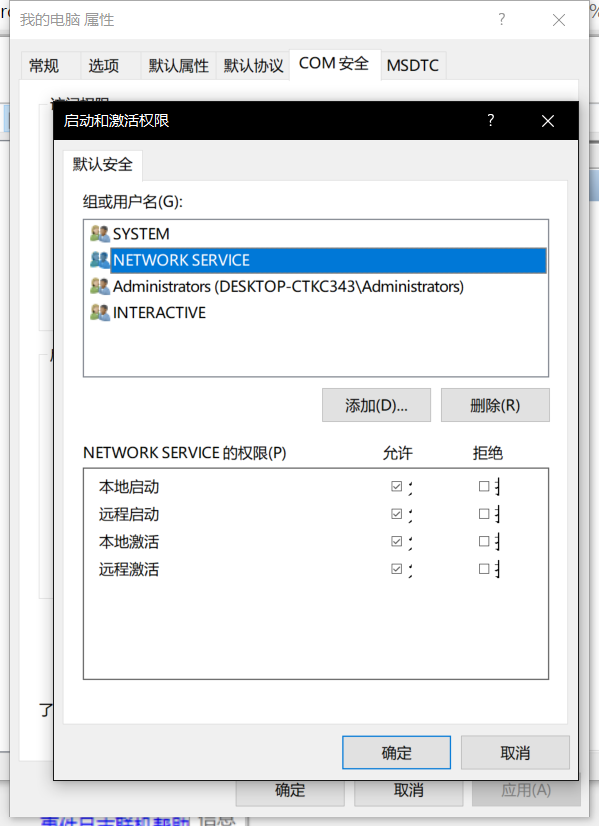Viewport: 599px width, 826px height.
Task: Toggle allow checkbox for 本地启动
Action: pos(397,486)
